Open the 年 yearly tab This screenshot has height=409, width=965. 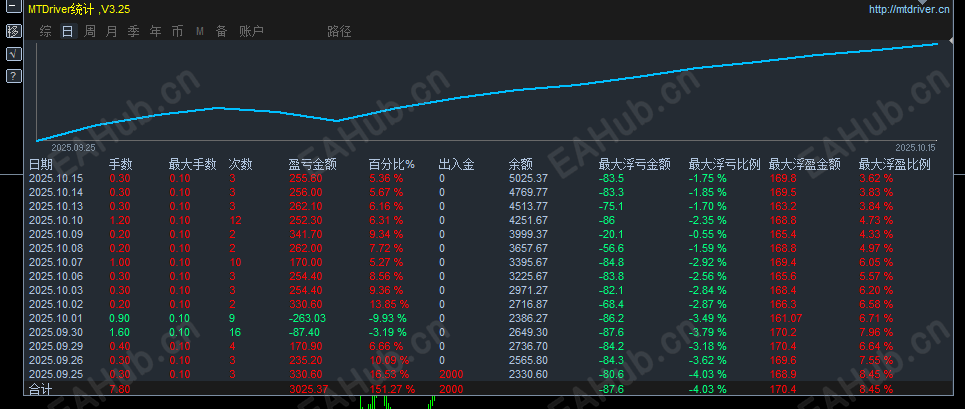pyautogui.click(x=156, y=31)
